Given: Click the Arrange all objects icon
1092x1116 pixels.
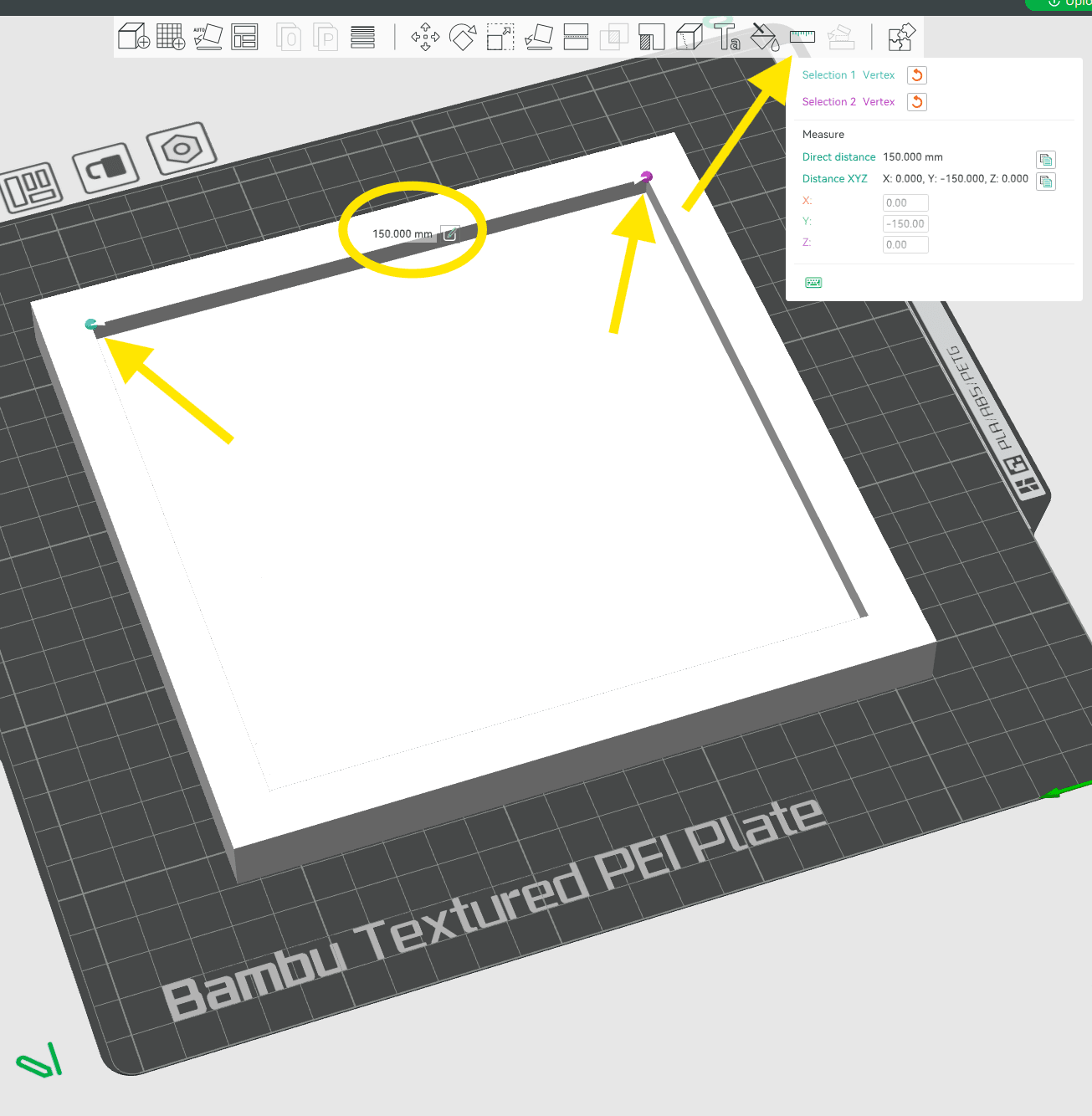Looking at the screenshot, I should point(244,37).
